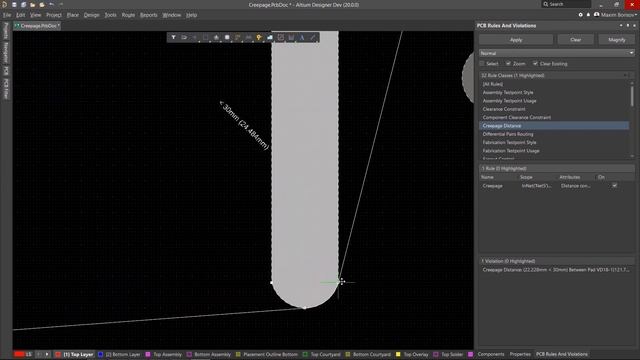Open the Normal mask mode dropdown
Screen dimensions: 640x360
(x=557, y=53)
